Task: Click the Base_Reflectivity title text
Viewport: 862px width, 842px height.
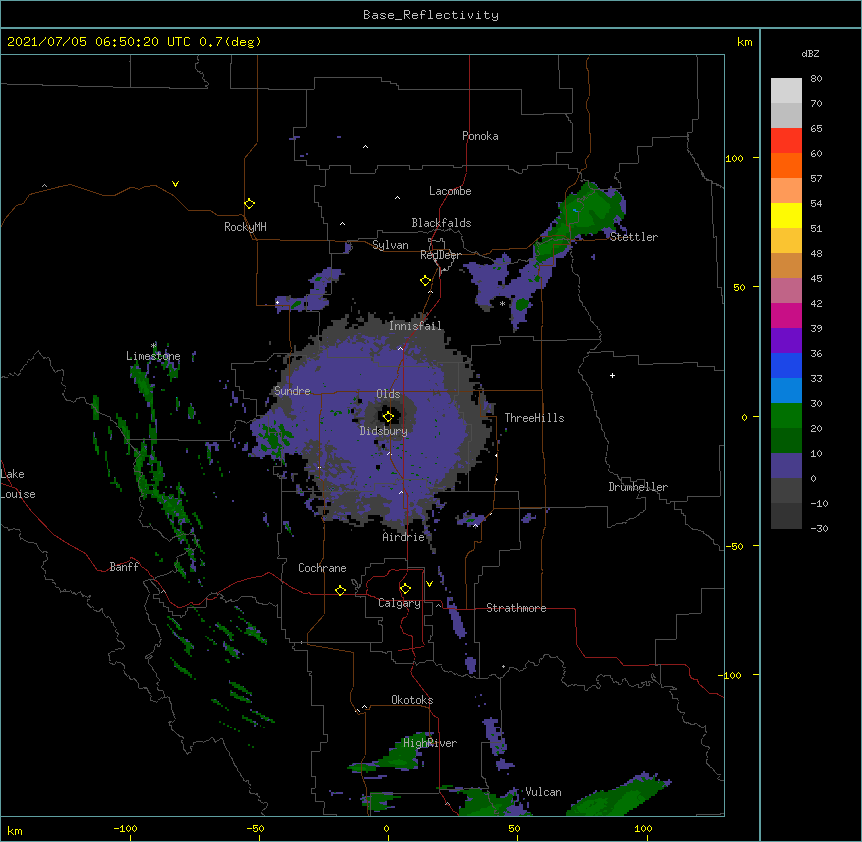Action: (431, 15)
